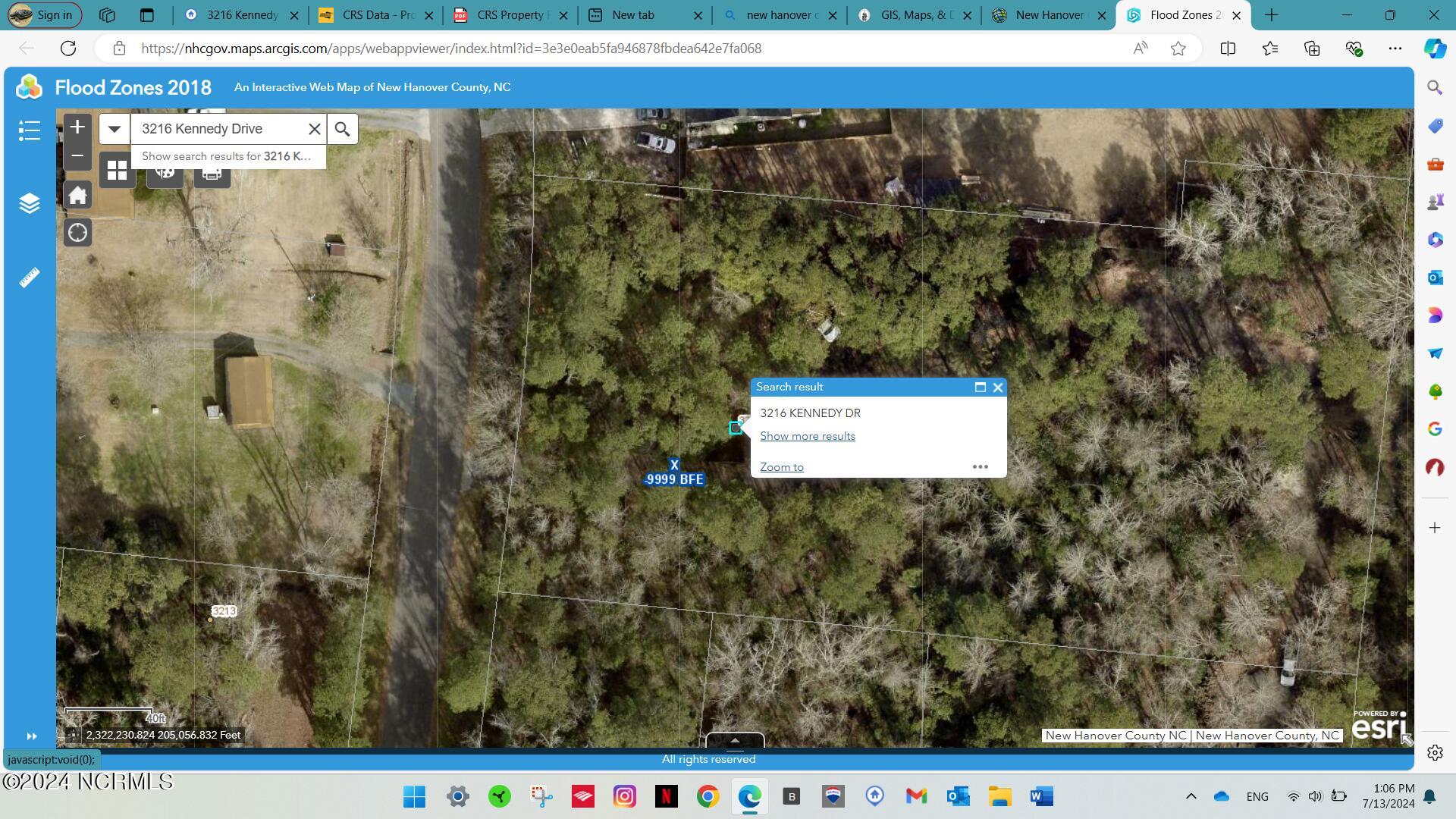Expand the attribute table arrow at bottom
Viewport: 1456px width, 819px height.
(735, 741)
